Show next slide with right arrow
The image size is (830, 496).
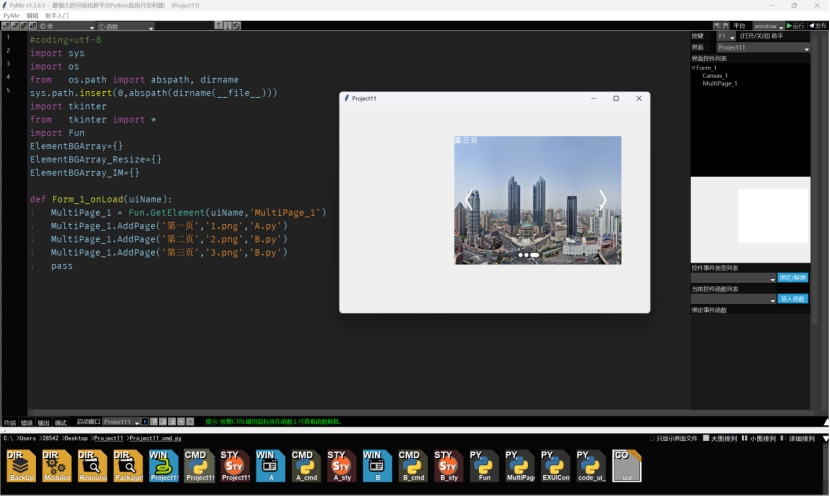[x=602, y=199]
